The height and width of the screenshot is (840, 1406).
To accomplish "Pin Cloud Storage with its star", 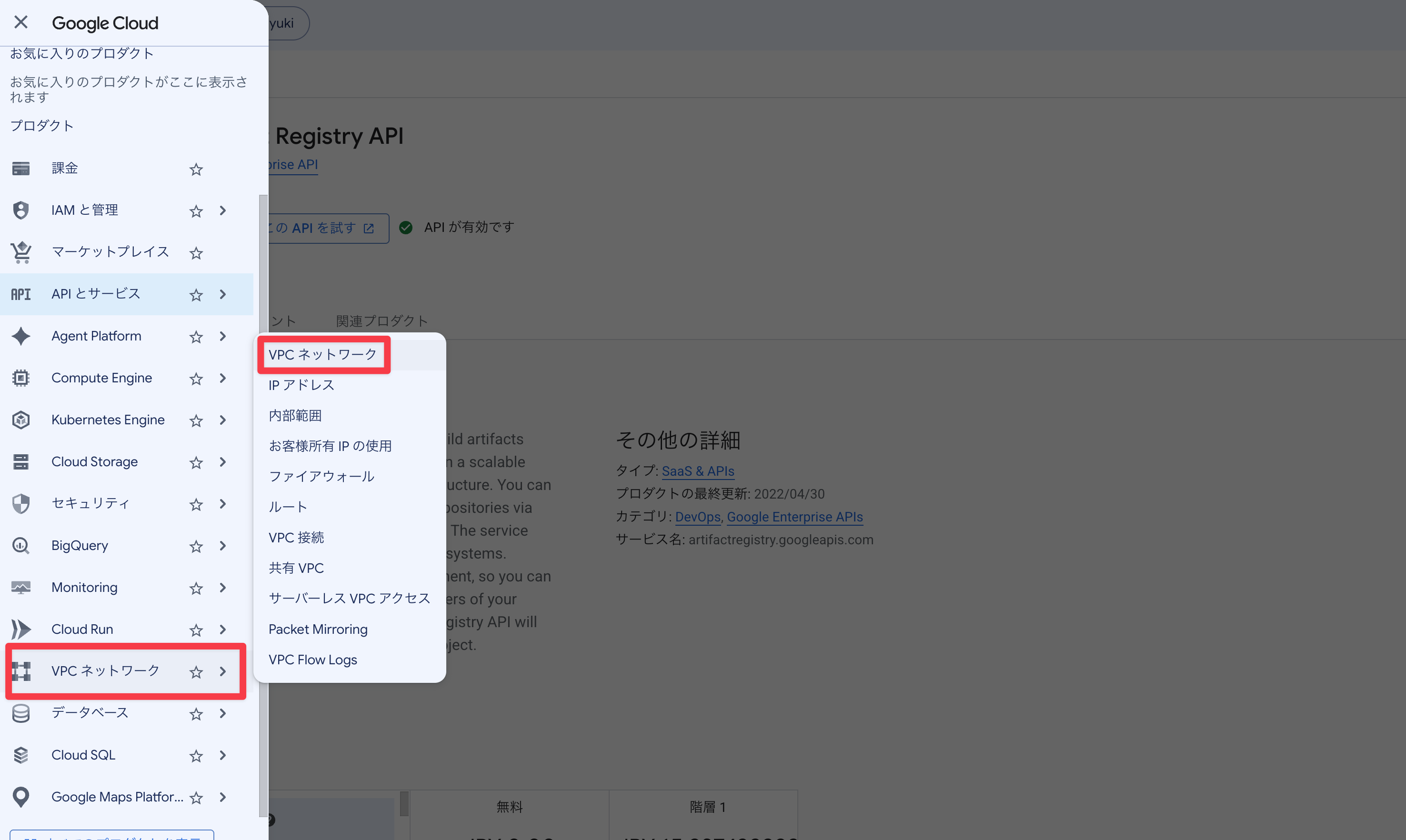I will point(196,462).
